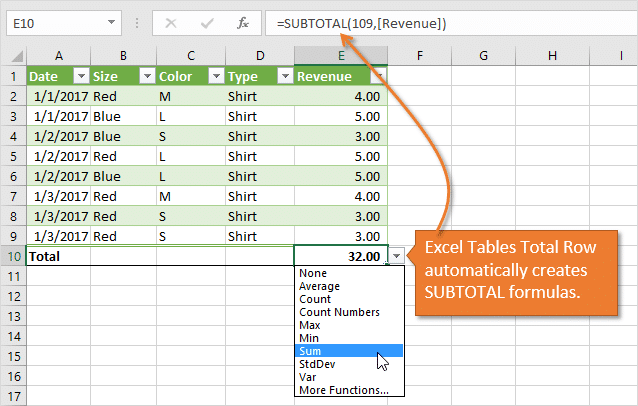Select column G header
The width and height of the screenshot is (638, 406).
click(483, 54)
